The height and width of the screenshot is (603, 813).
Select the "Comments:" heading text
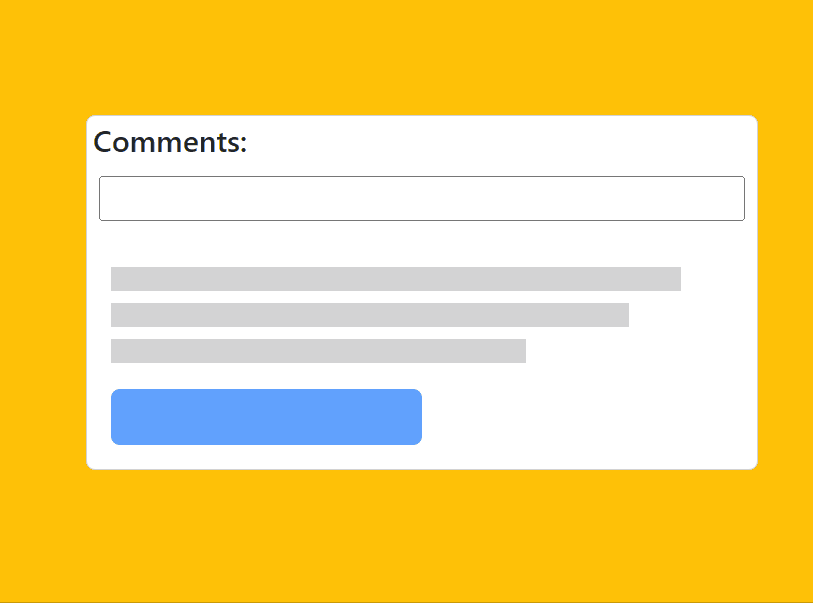(x=170, y=142)
